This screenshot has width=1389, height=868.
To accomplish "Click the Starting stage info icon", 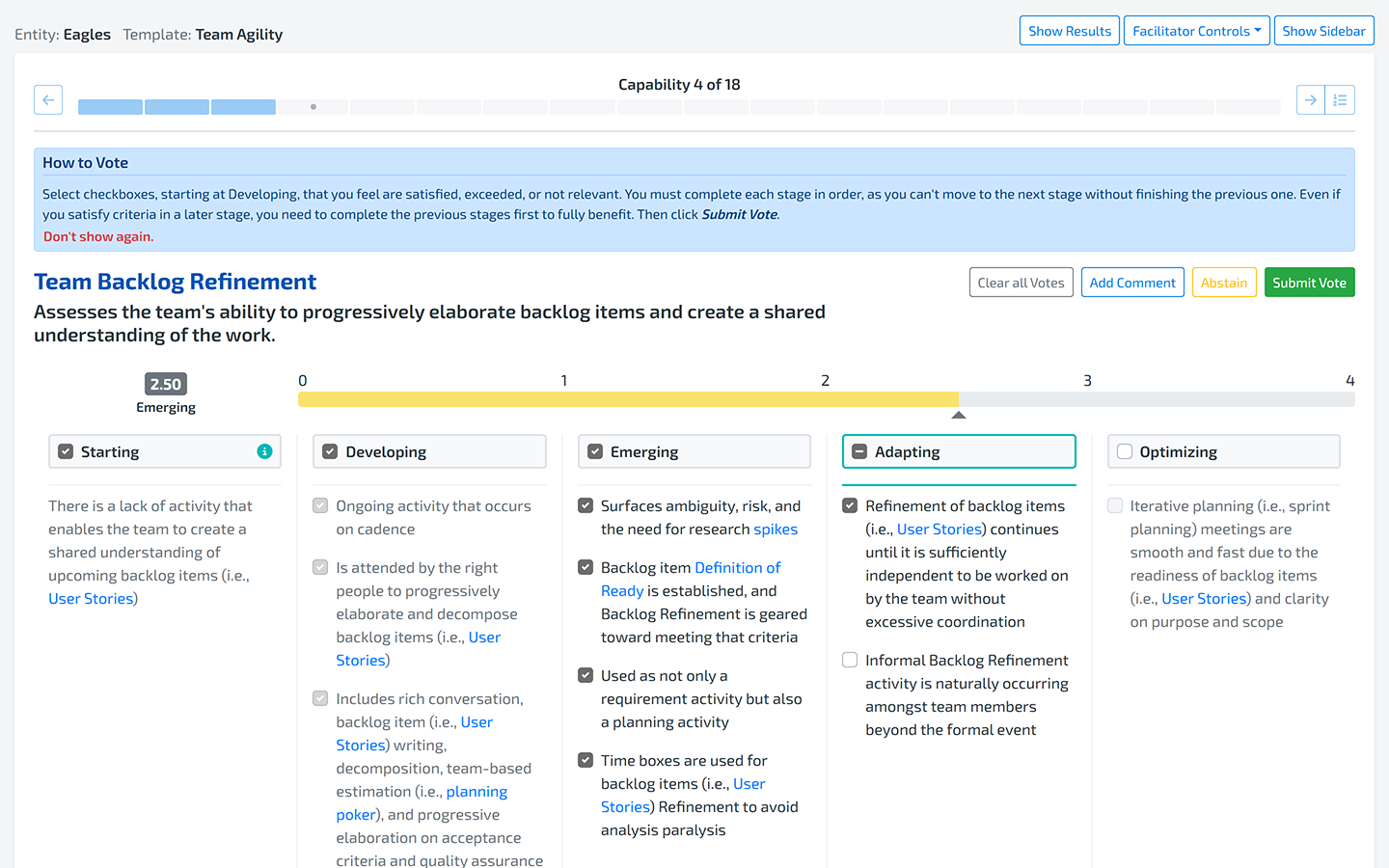I will [x=264, y=451].
